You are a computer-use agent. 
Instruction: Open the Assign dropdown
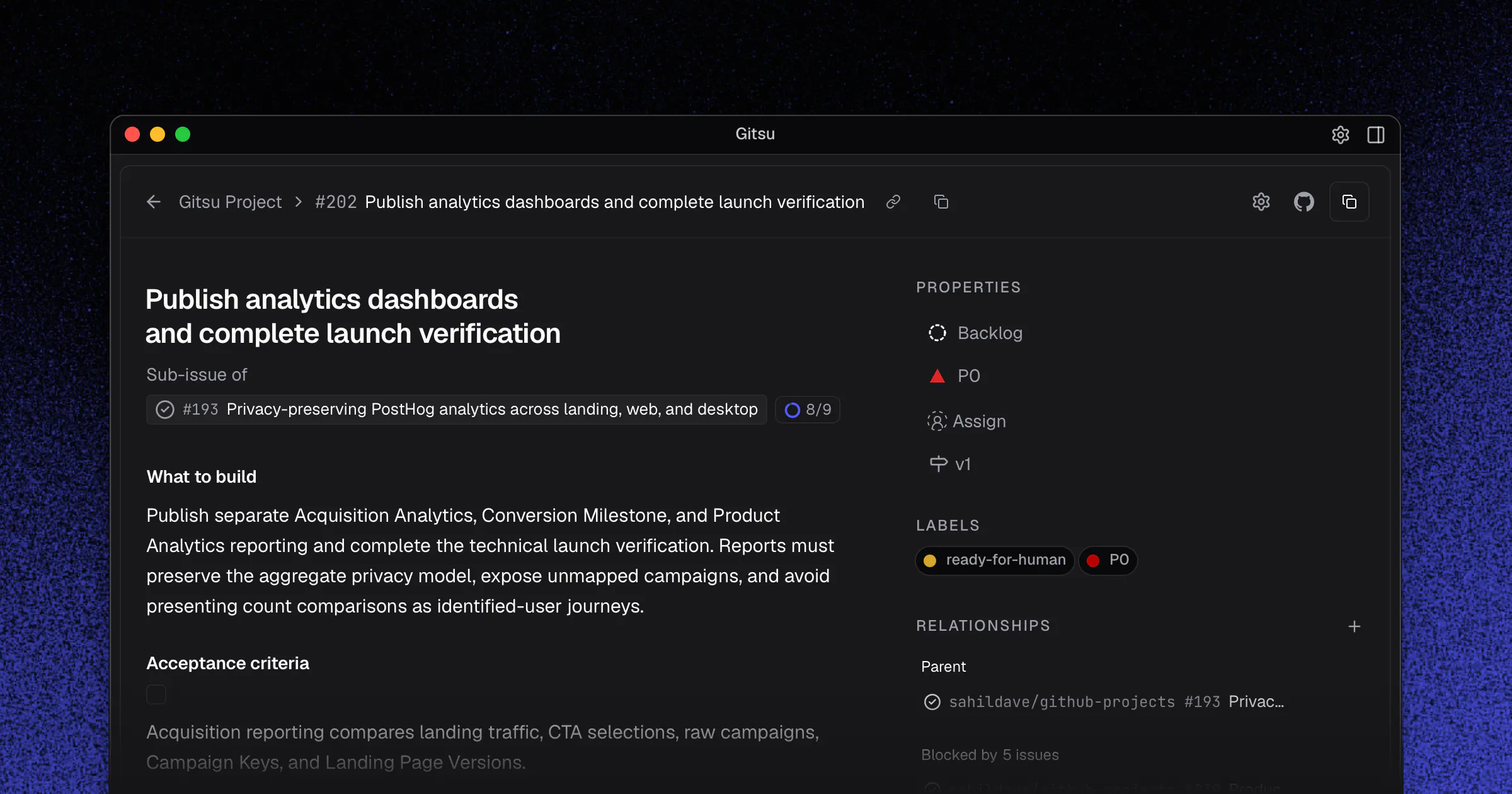pyautogui.click(x=966, y=421)
